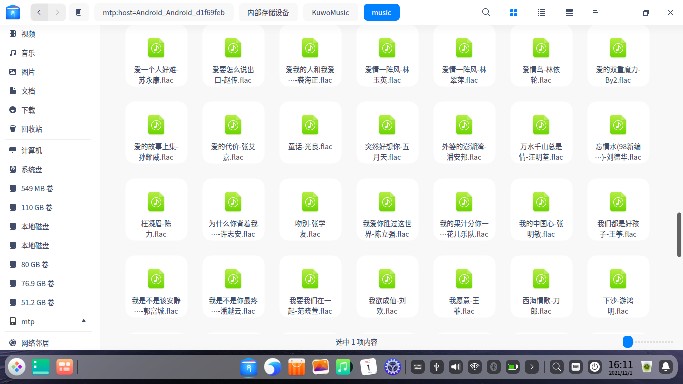683x384 pixels.
Task: Switch to detailed list view
Action: (x=569, y=13)
